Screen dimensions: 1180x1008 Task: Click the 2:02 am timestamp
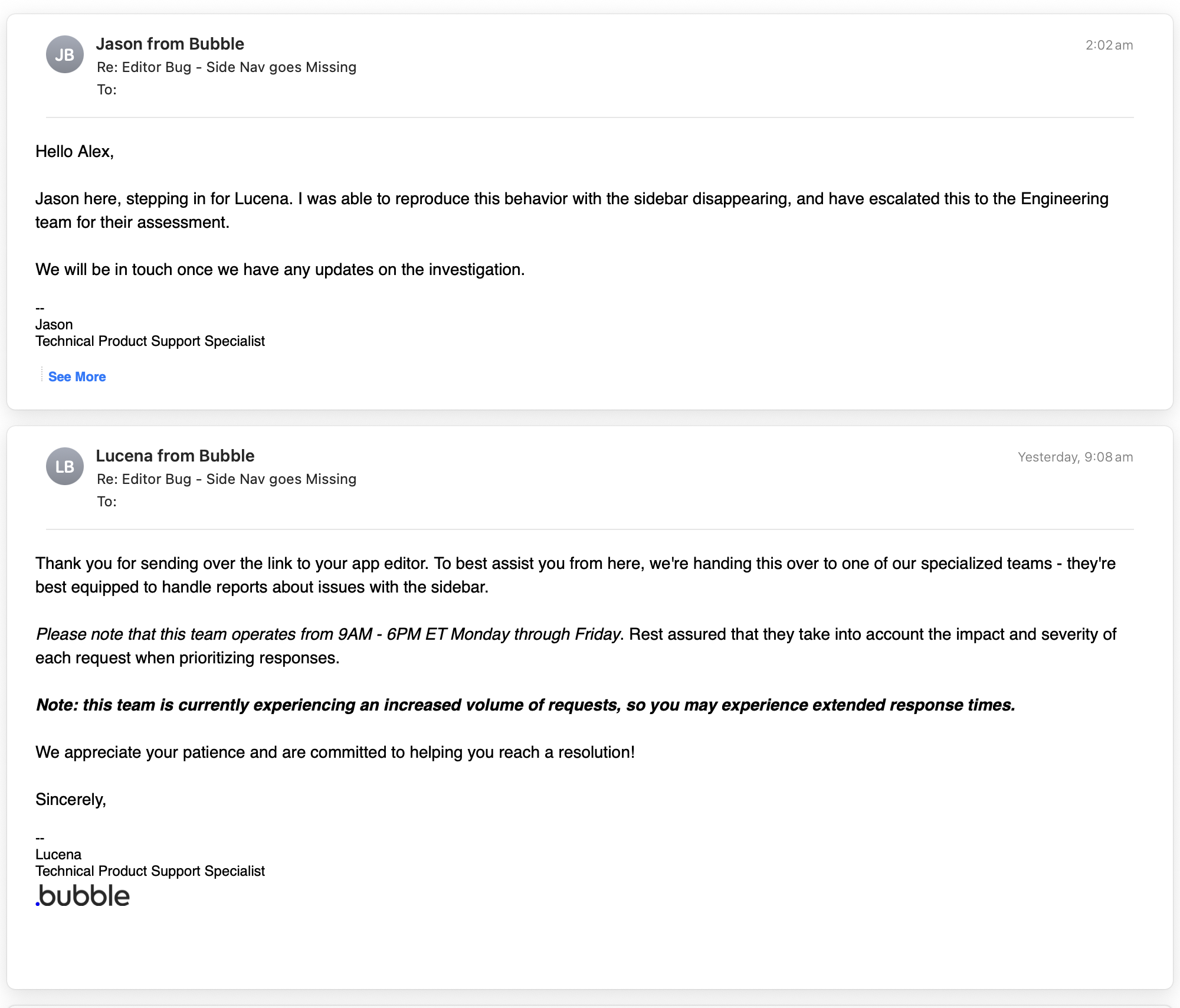(x=1109, y=45)
